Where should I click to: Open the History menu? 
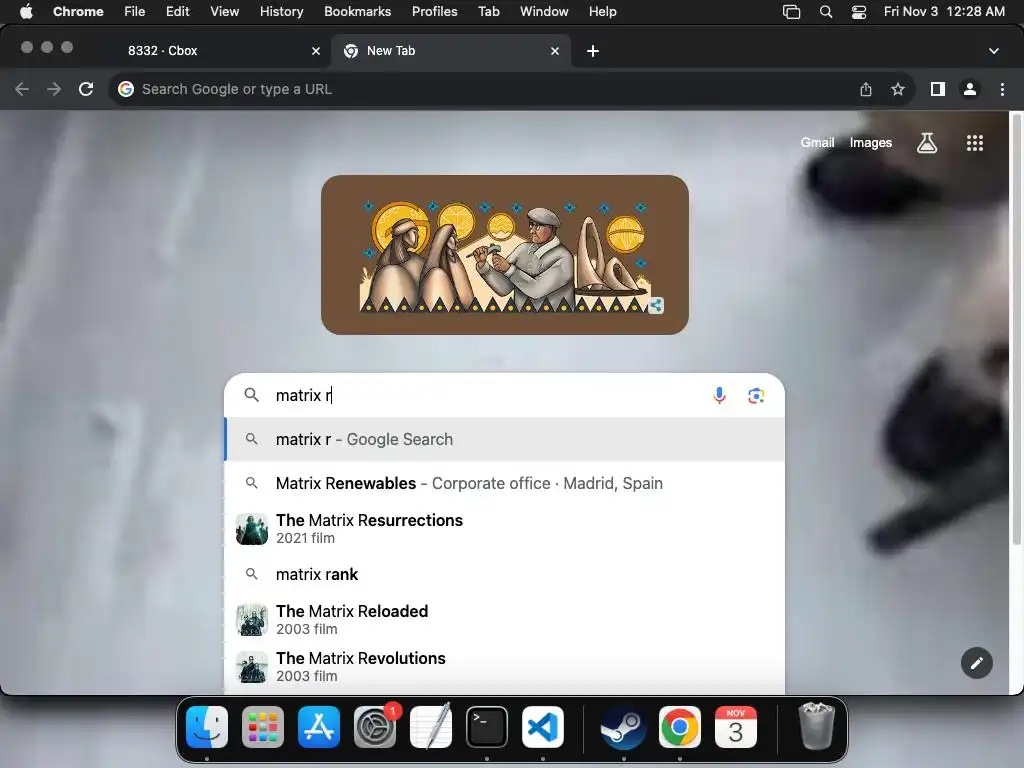click(281, 11)
